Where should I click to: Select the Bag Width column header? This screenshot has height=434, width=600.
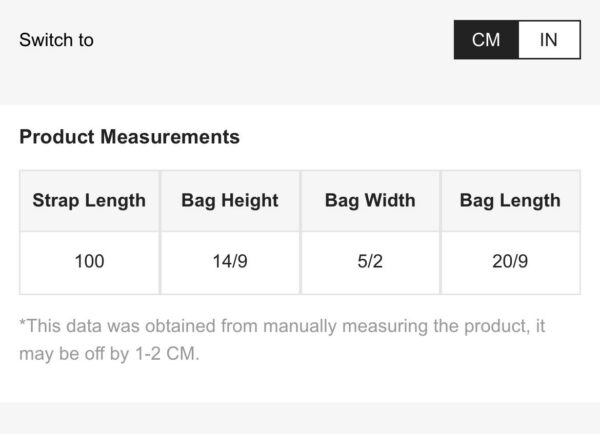[370, 200]
